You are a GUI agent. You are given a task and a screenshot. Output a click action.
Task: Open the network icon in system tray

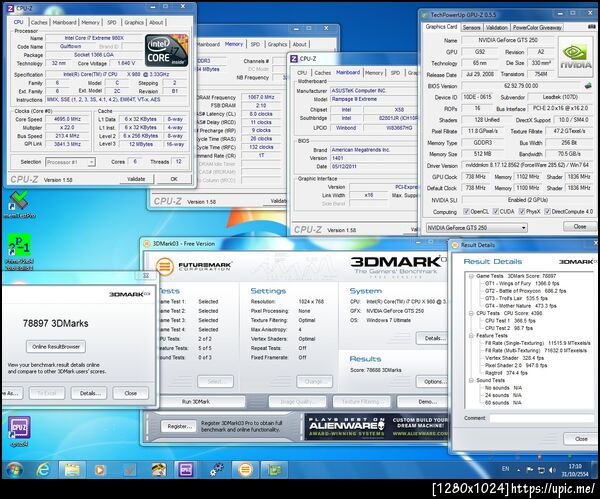pos(541,470)
